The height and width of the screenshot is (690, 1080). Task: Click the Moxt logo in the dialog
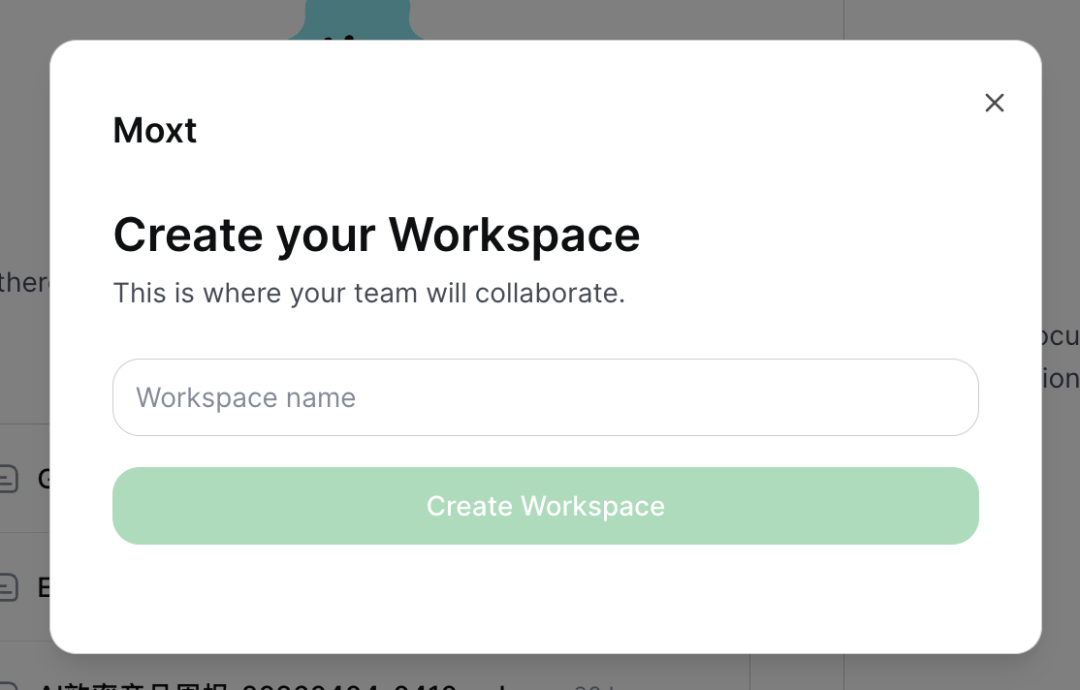[x=155, y=131]
